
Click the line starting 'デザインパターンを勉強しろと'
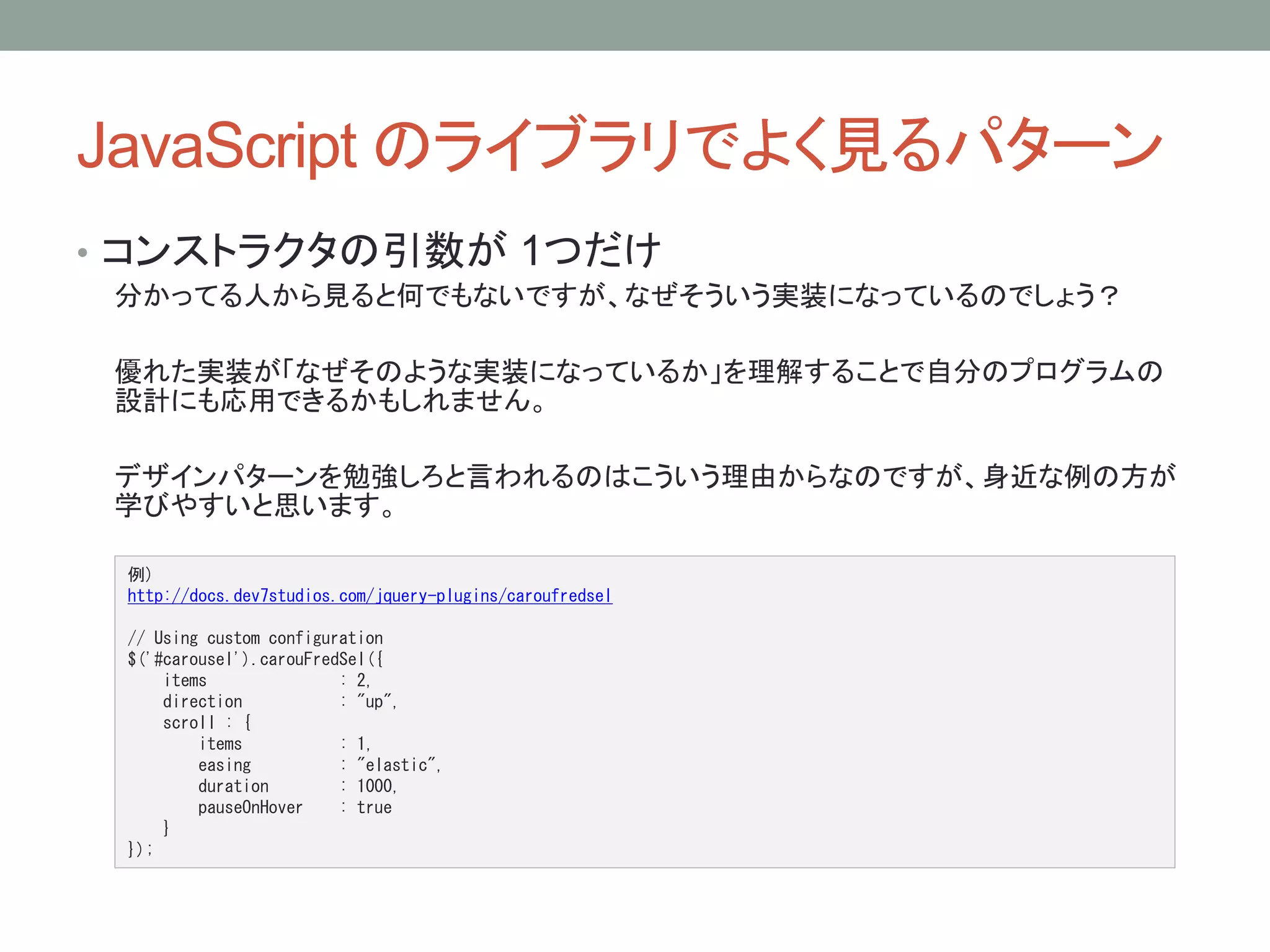tap(645, 476)
